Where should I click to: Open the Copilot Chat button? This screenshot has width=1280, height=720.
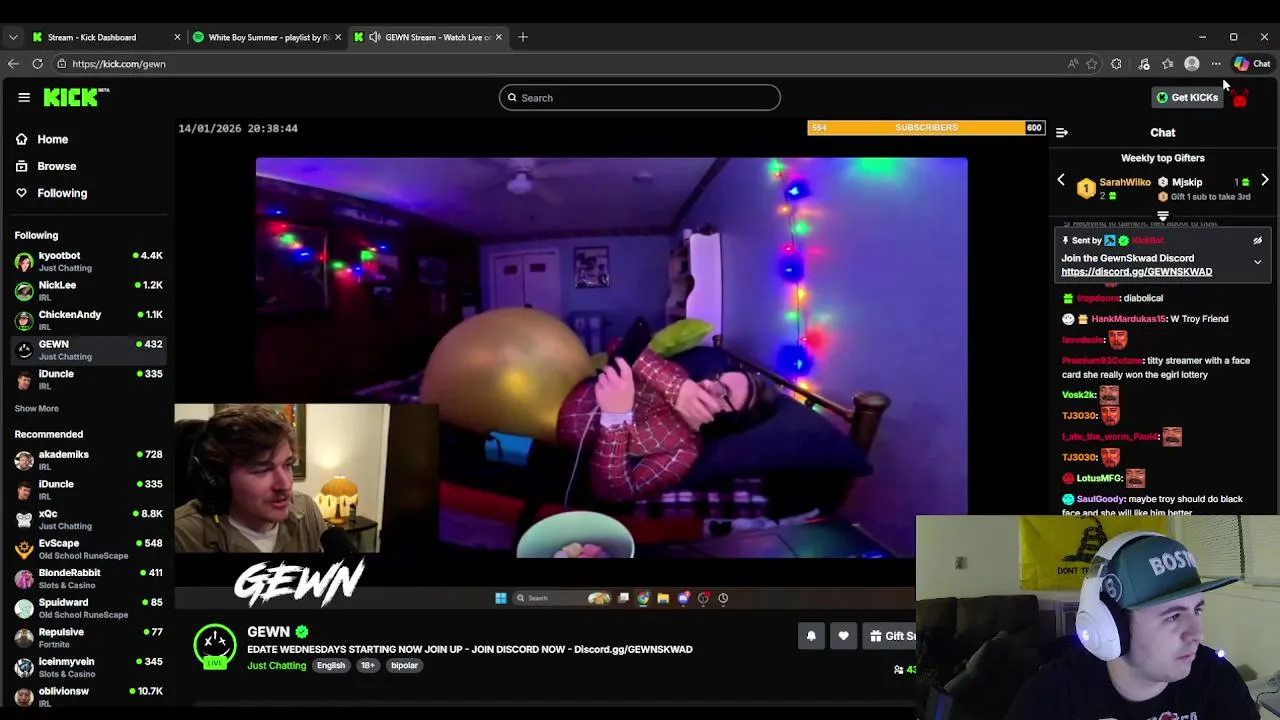pos(1252,64)
